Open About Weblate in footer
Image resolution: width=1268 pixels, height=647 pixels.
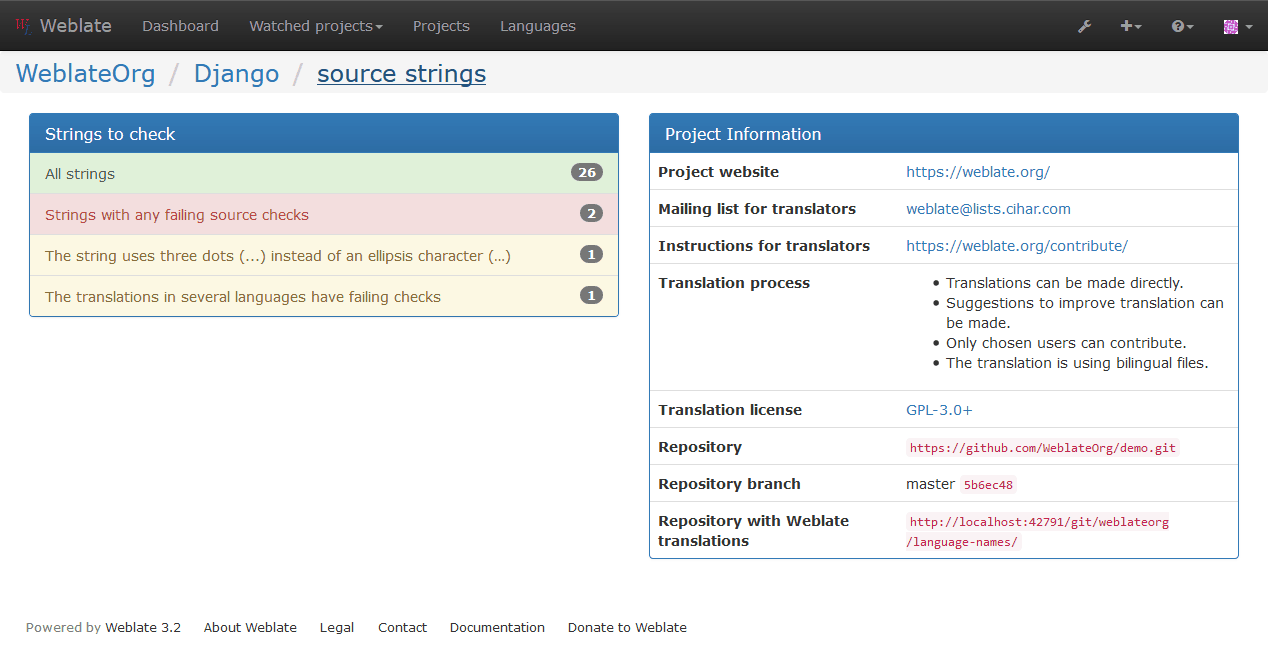coord(250,628)
